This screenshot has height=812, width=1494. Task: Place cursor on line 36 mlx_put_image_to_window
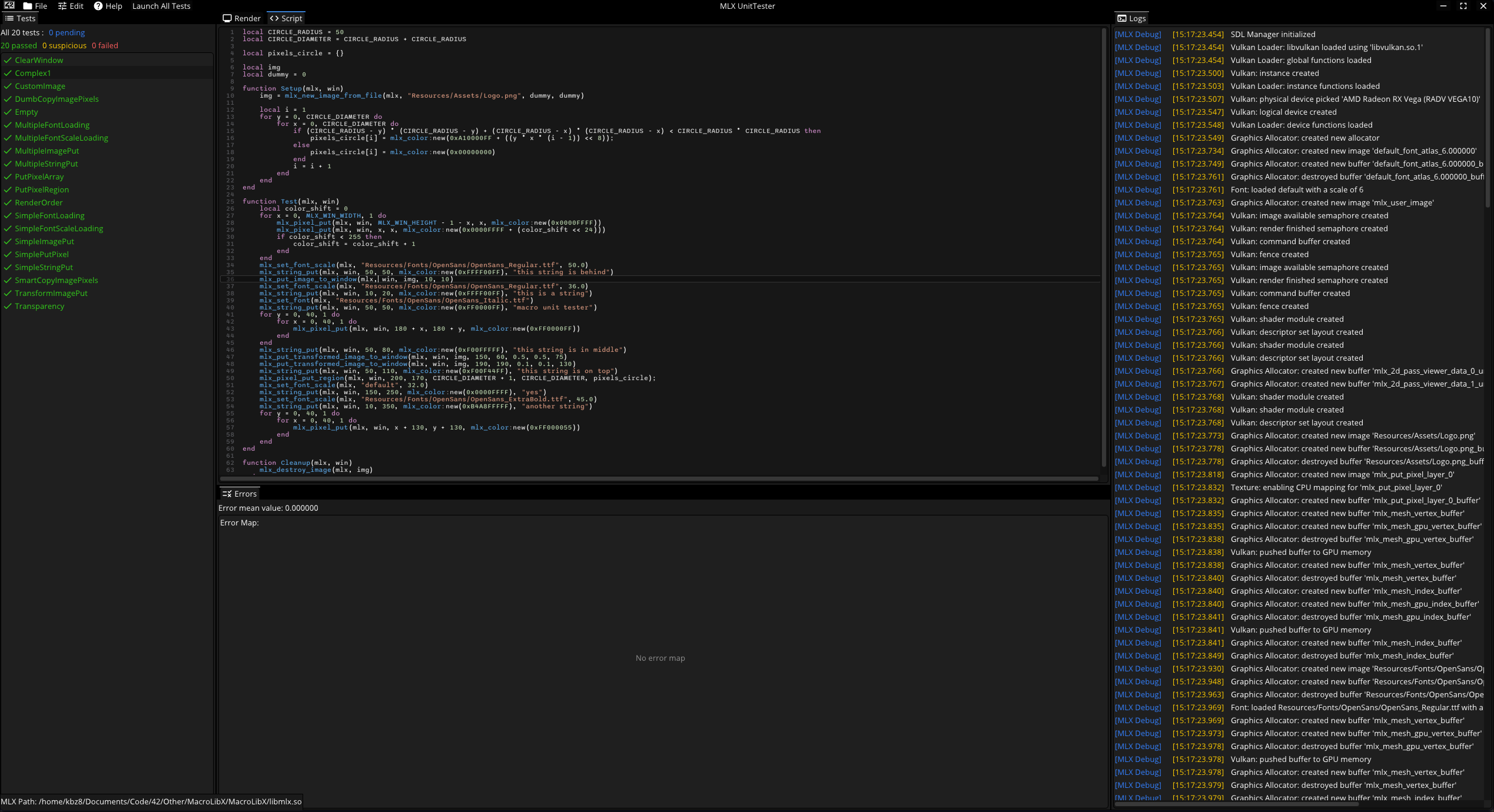356,279
